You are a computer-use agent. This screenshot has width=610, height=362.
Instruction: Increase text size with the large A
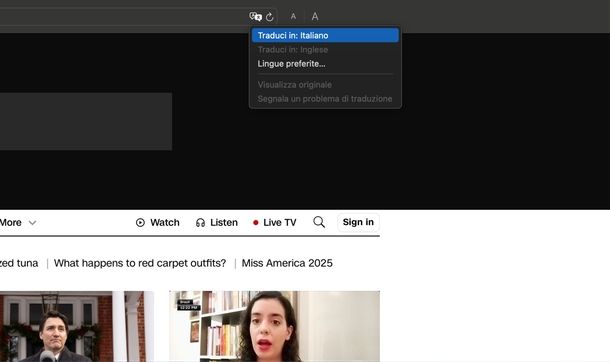[x=315, y=16]
